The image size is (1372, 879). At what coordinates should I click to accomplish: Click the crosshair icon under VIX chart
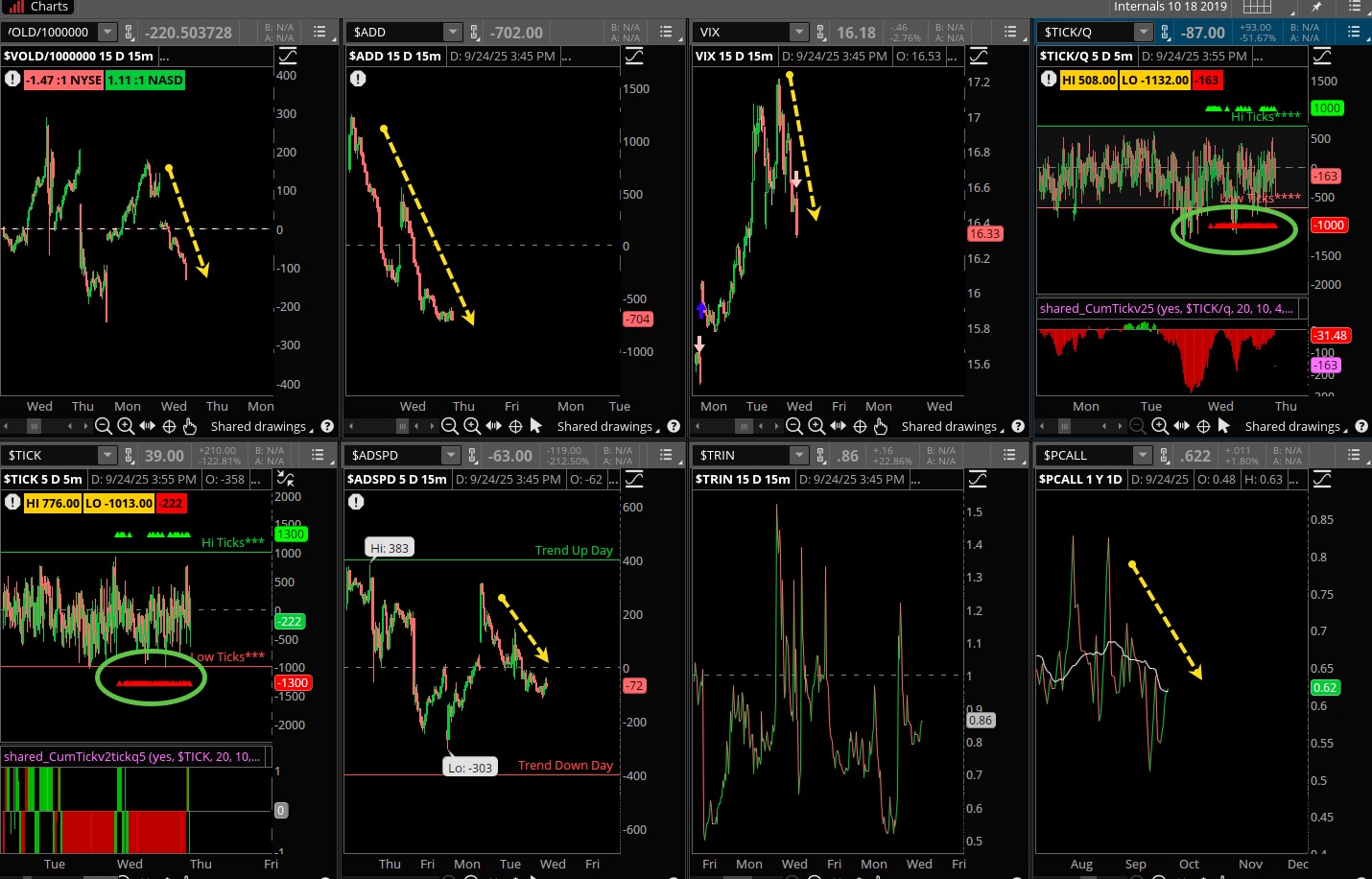pyautogui.click(x=860, y=426)
